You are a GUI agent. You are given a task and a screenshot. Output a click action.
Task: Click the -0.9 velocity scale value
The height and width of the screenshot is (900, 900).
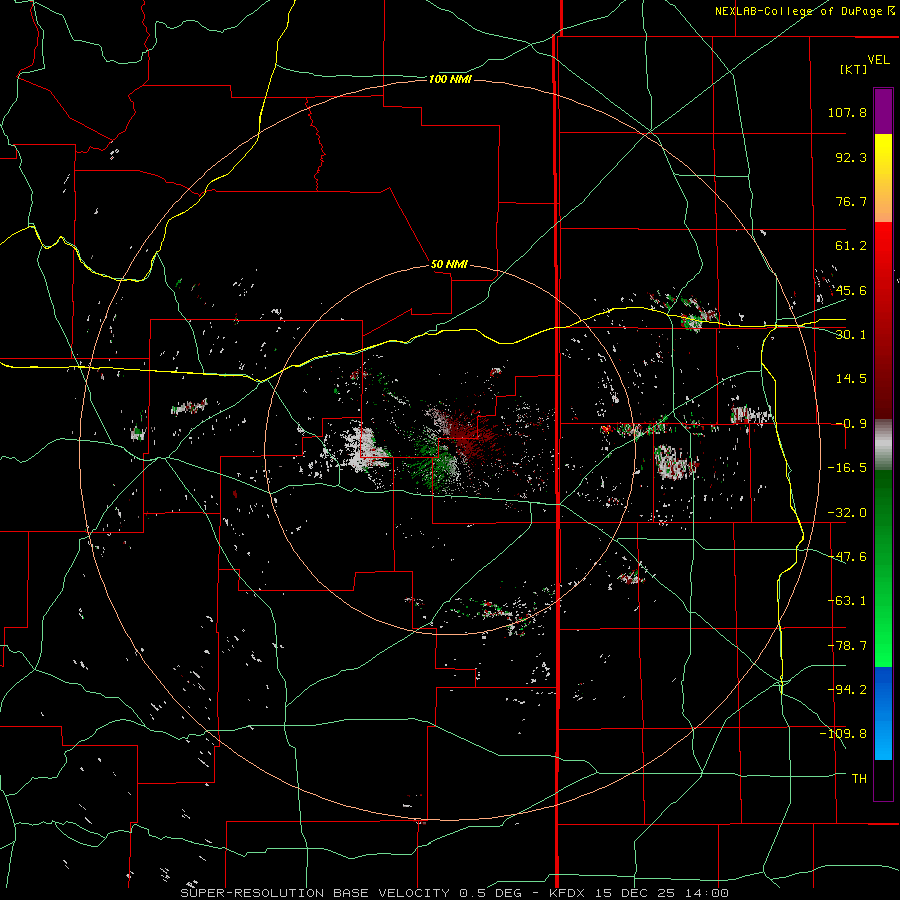coord(851,424)
